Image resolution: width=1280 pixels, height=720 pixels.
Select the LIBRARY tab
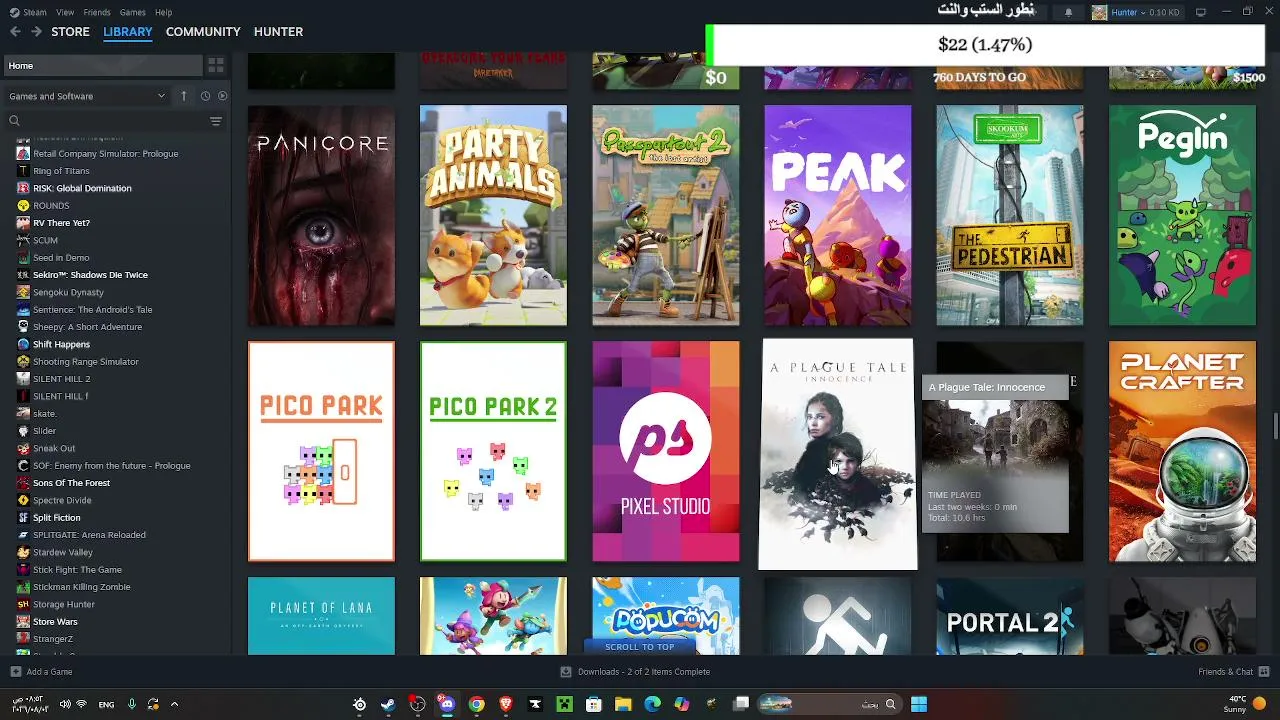pyautogui.click(x=128, y=32)
